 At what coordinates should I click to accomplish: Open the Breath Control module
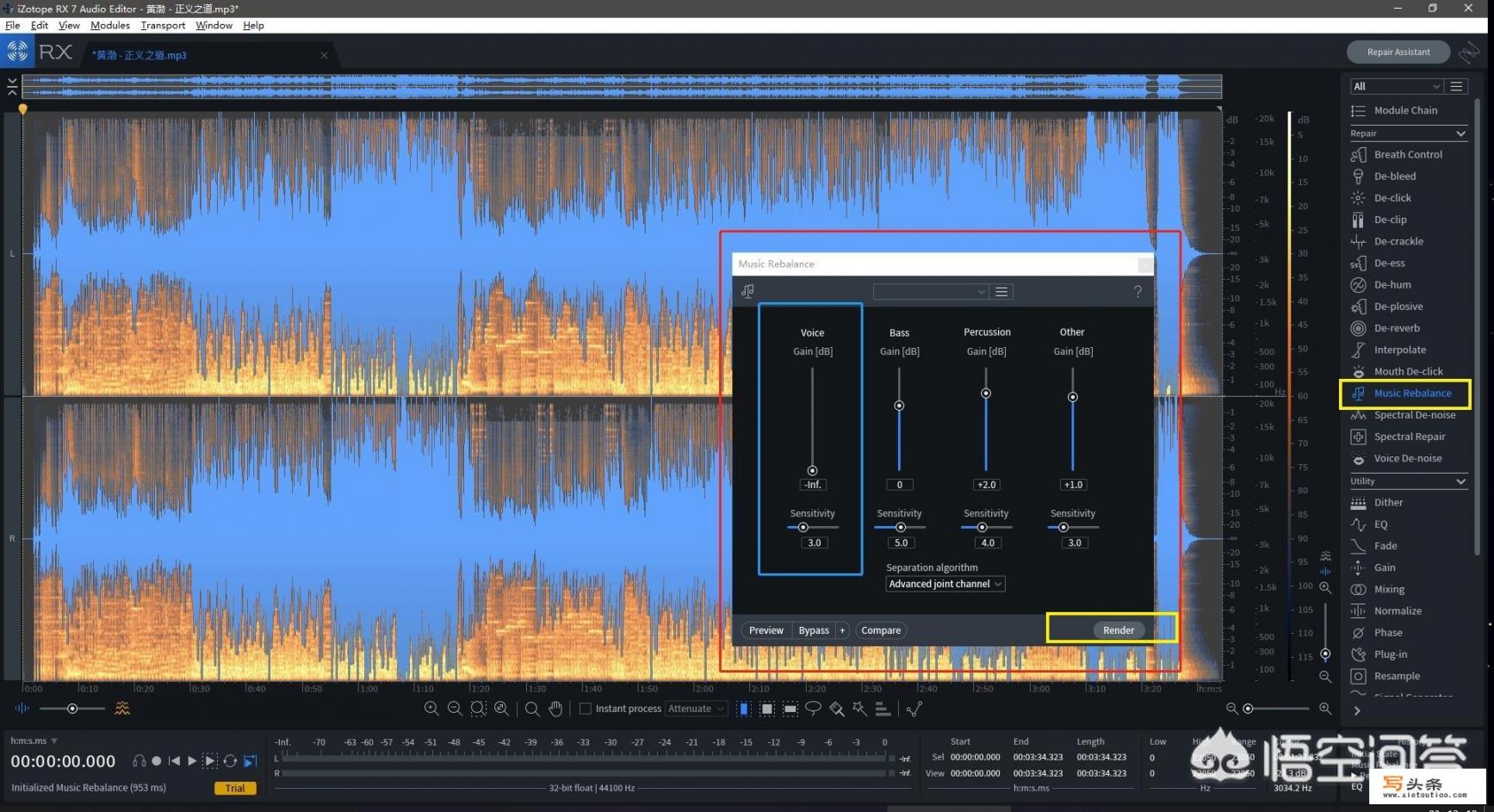tap(1408, 154)
